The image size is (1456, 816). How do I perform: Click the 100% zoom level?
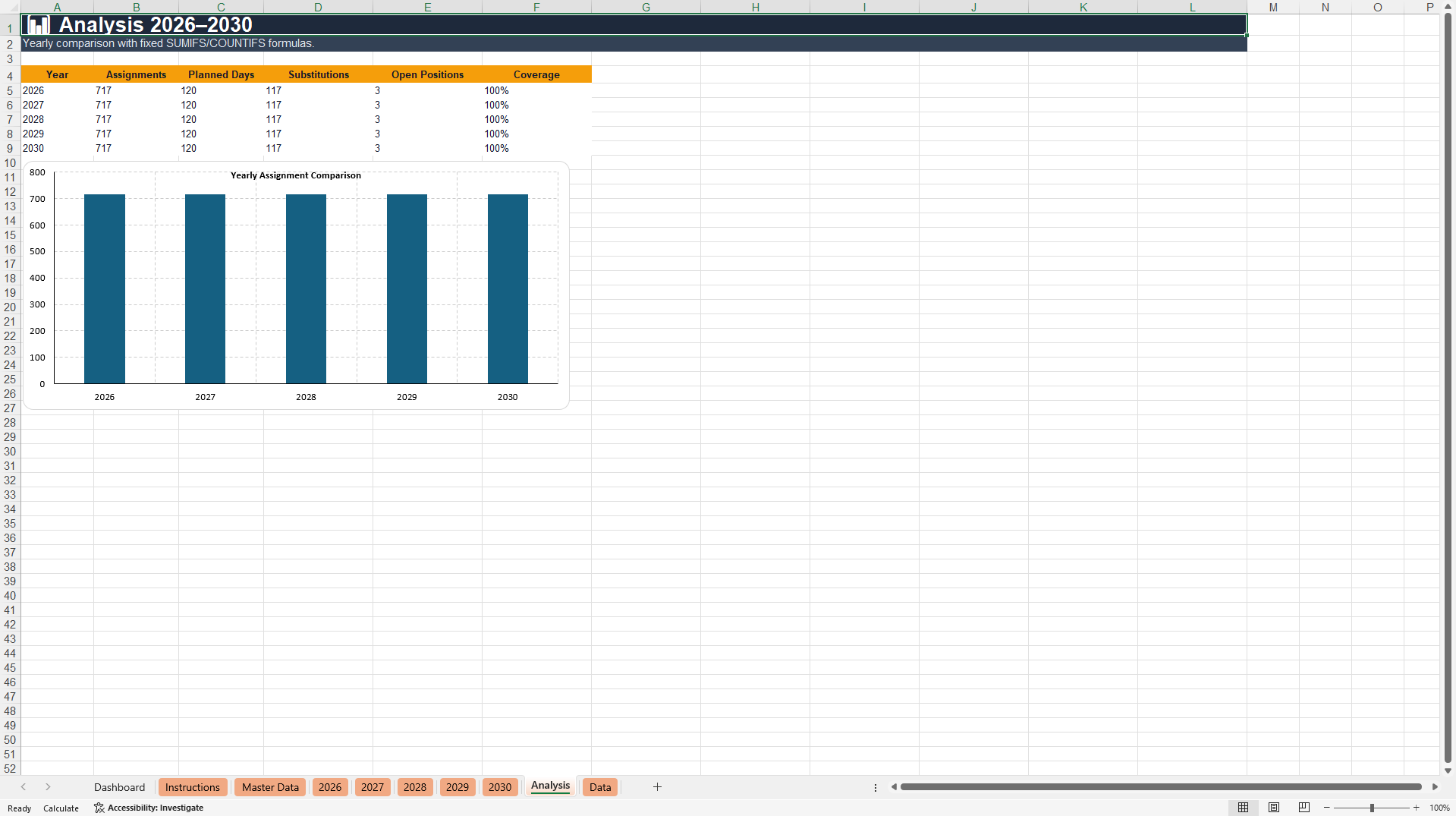(1439, 808)
